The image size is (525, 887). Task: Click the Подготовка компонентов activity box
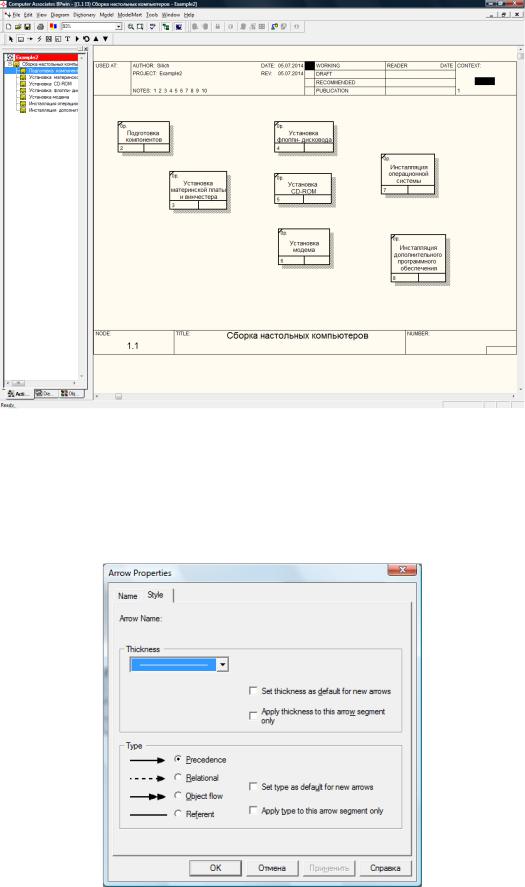pyautogui.click(x=144, y=137)
